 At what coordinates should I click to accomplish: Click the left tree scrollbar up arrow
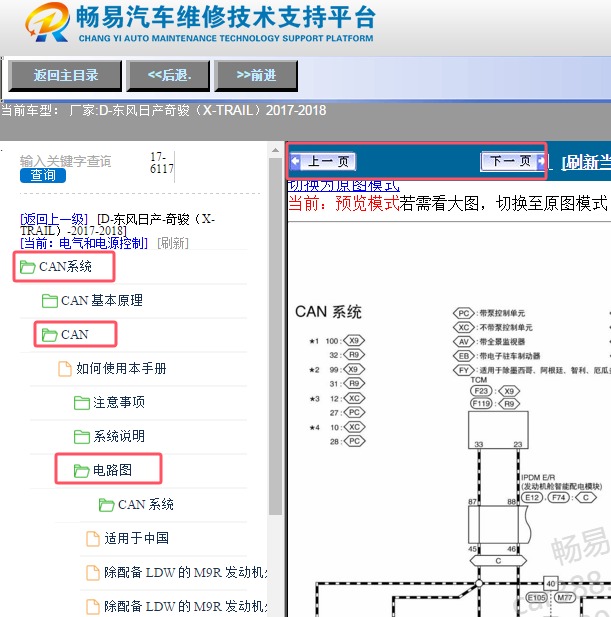pyautogui.click(x=275, y=150)
